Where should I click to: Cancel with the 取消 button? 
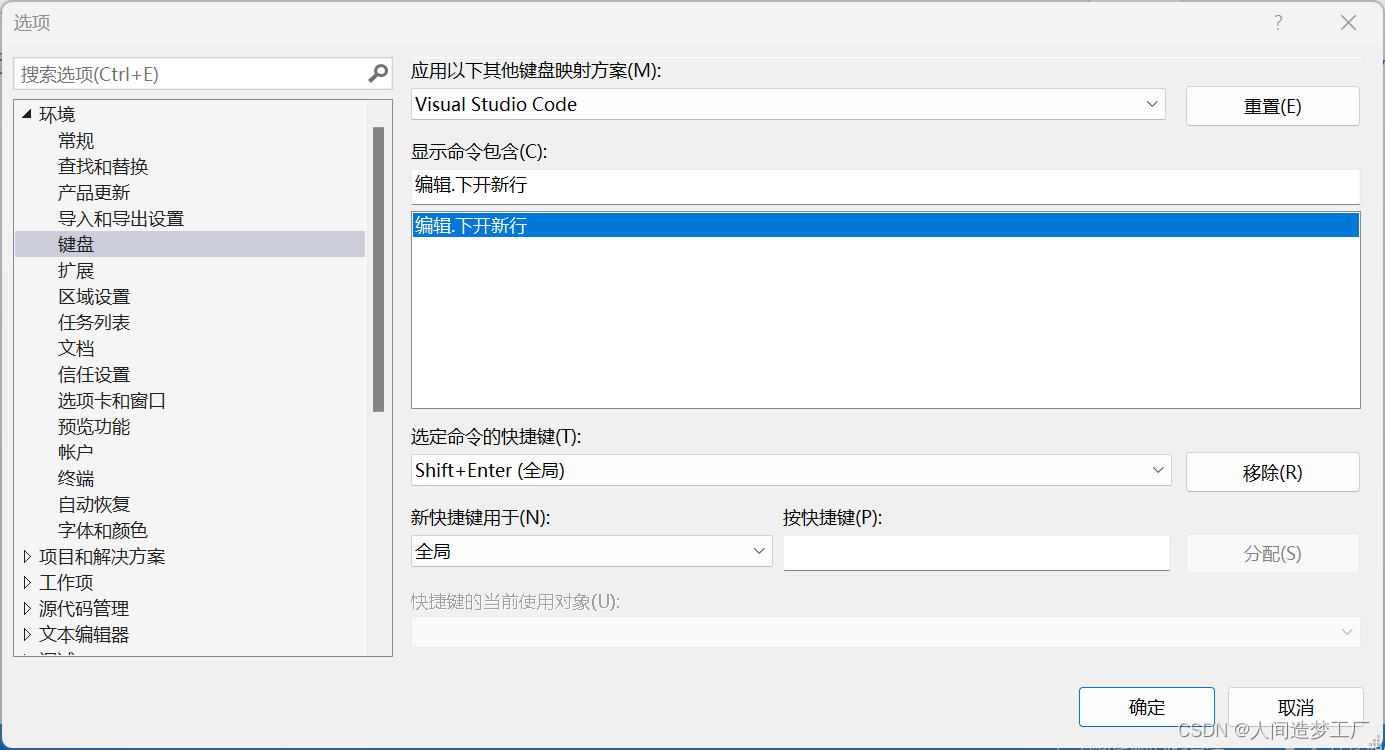1295,707
